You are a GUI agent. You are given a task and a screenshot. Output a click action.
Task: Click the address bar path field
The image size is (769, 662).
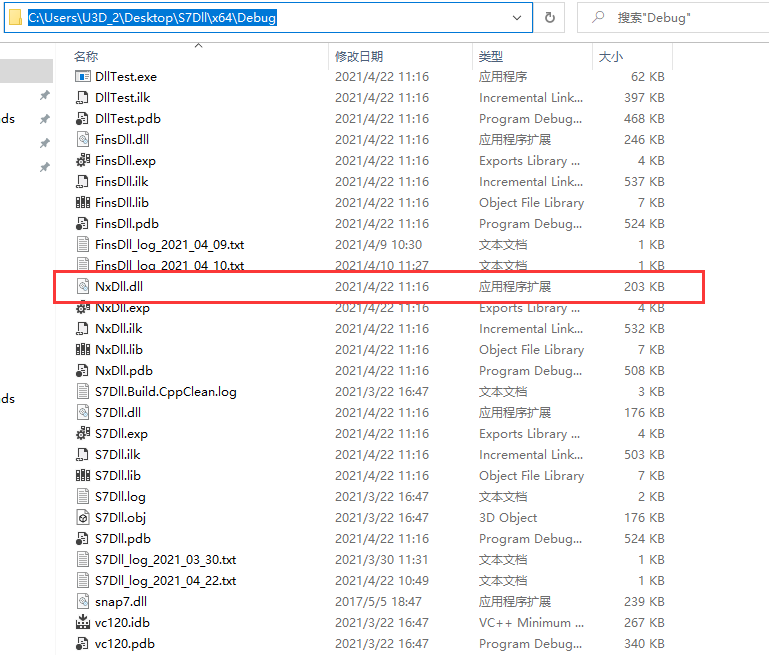pos(269,18)
